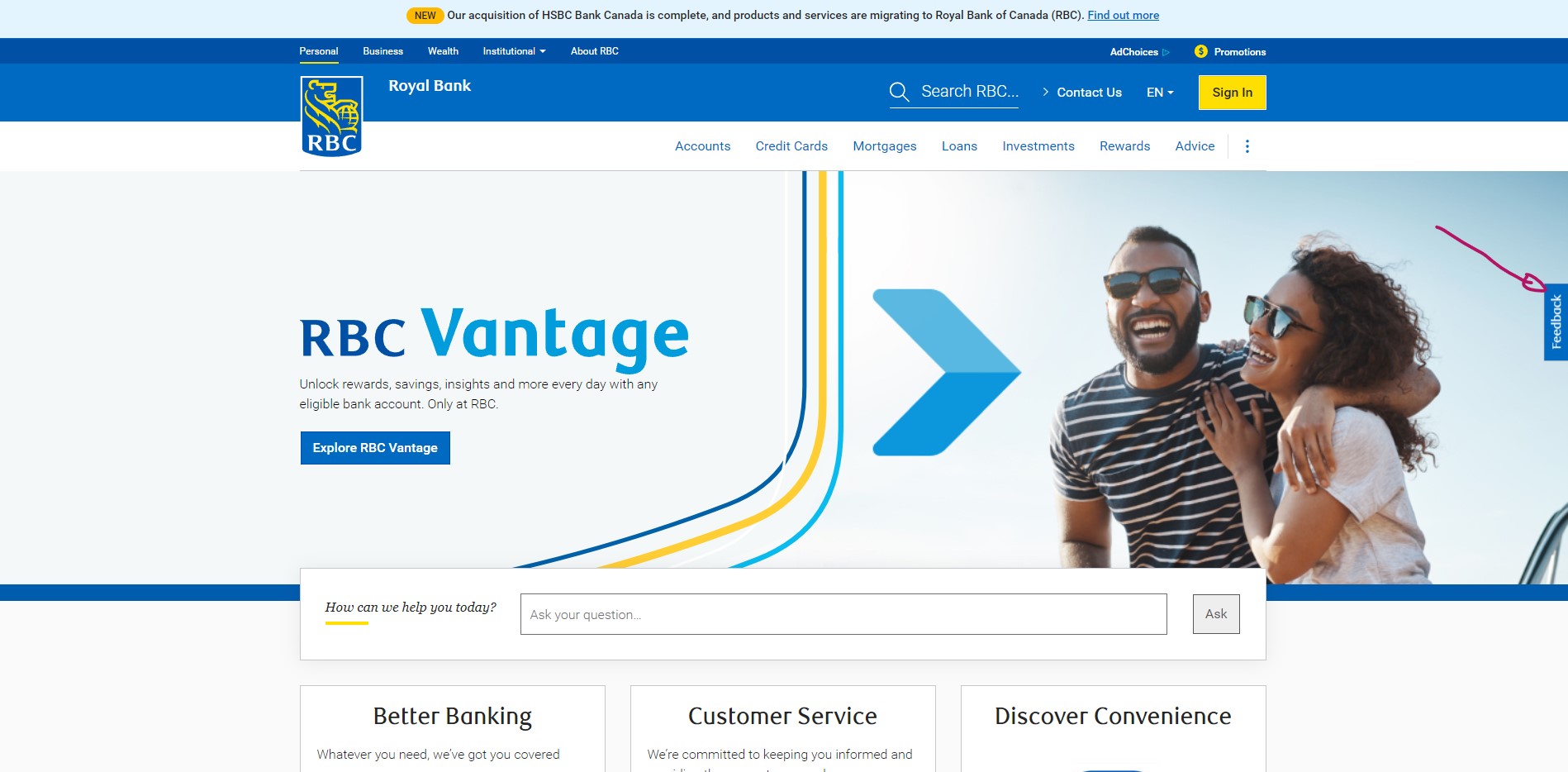Viewport: 1568px width, 772px height.
Task: Open the Feedback side tab
Action: coord(1556,322)
